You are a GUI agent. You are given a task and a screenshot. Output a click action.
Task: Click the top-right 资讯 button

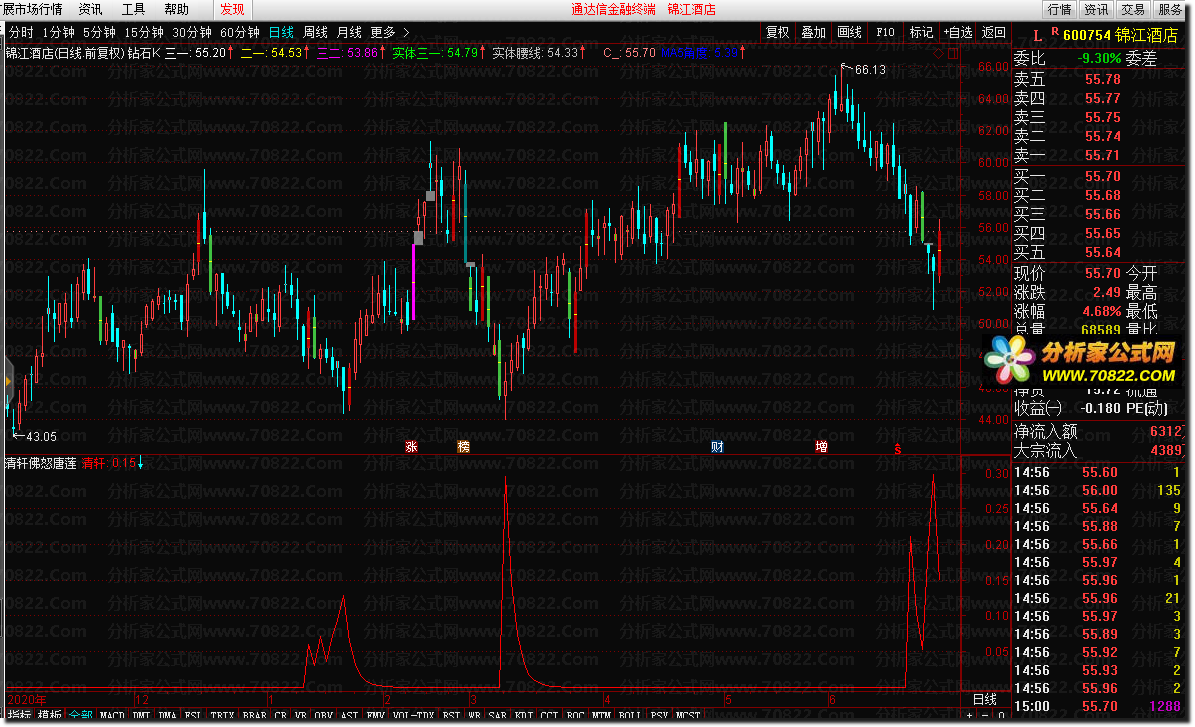click(x=1097, y=9)
